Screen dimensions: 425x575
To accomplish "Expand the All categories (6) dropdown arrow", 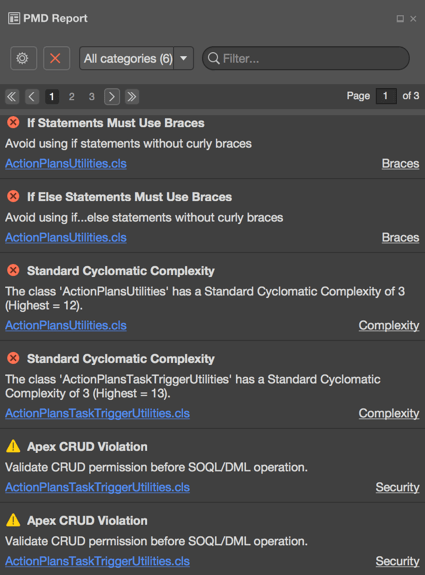I will coord(184,58).
